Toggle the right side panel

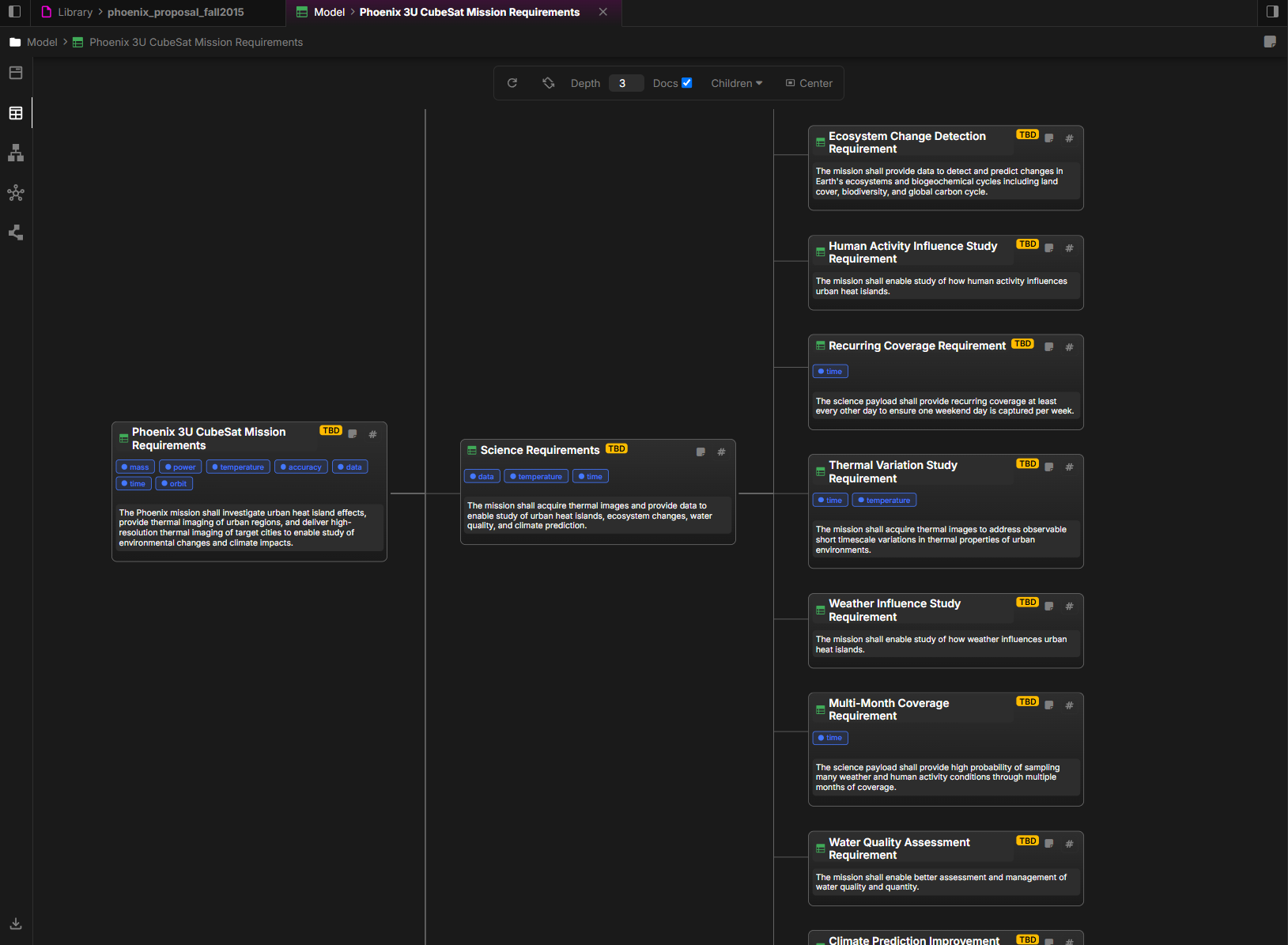coord(1273,12)
